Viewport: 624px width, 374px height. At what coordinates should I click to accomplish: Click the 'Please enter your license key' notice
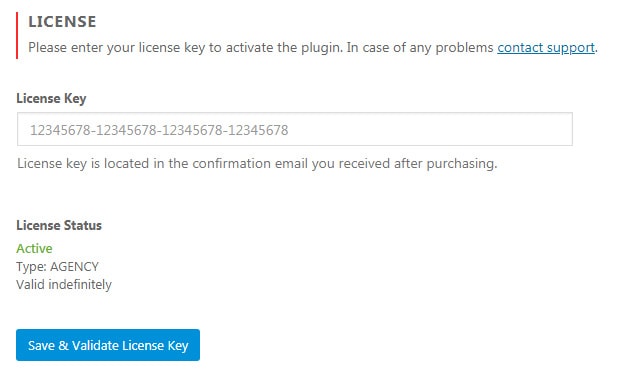313,48
